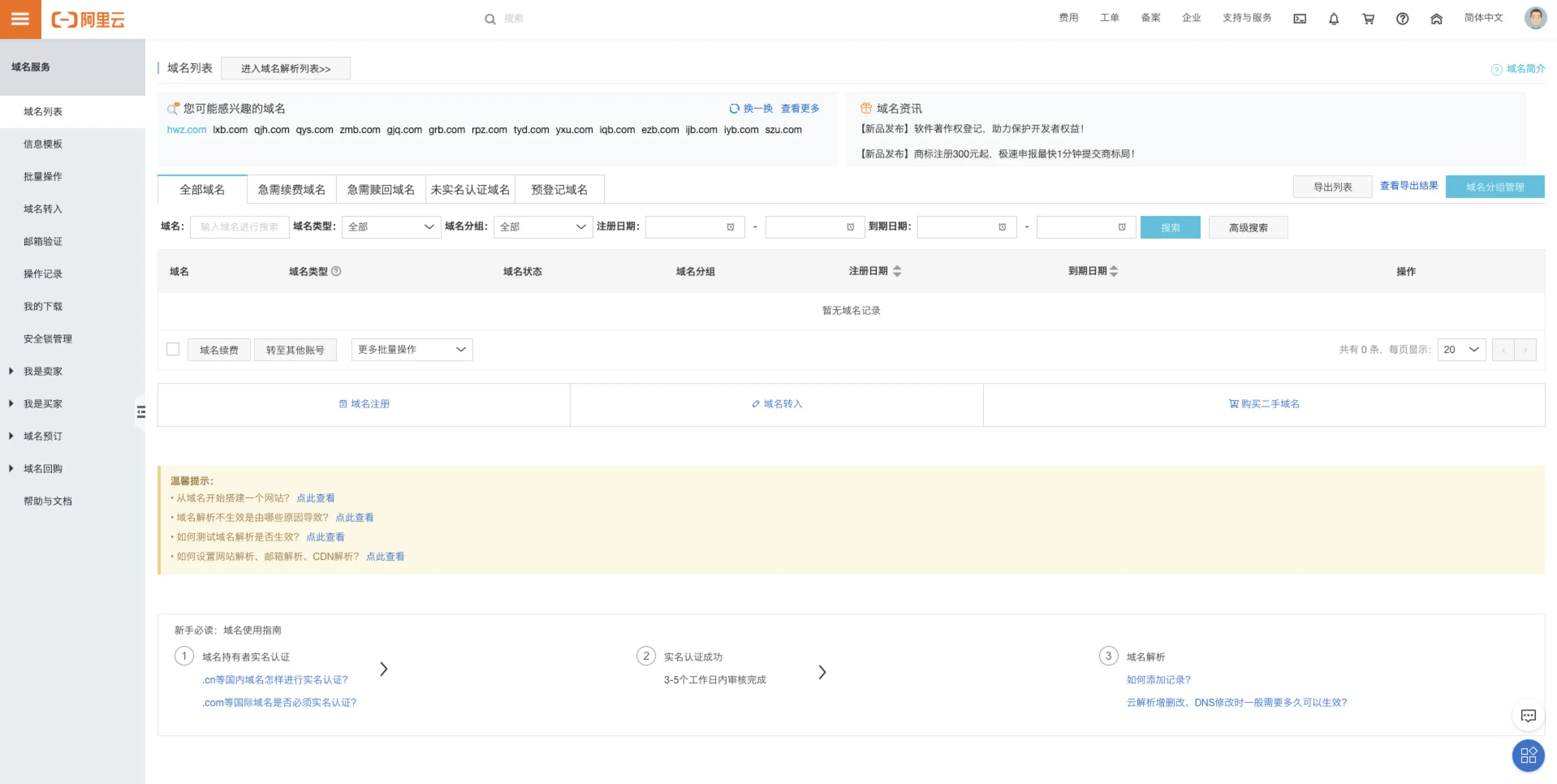Open the chat support bubble icon
Image resolution: width=1557 pixels, height=784 pixels.
1528,716
